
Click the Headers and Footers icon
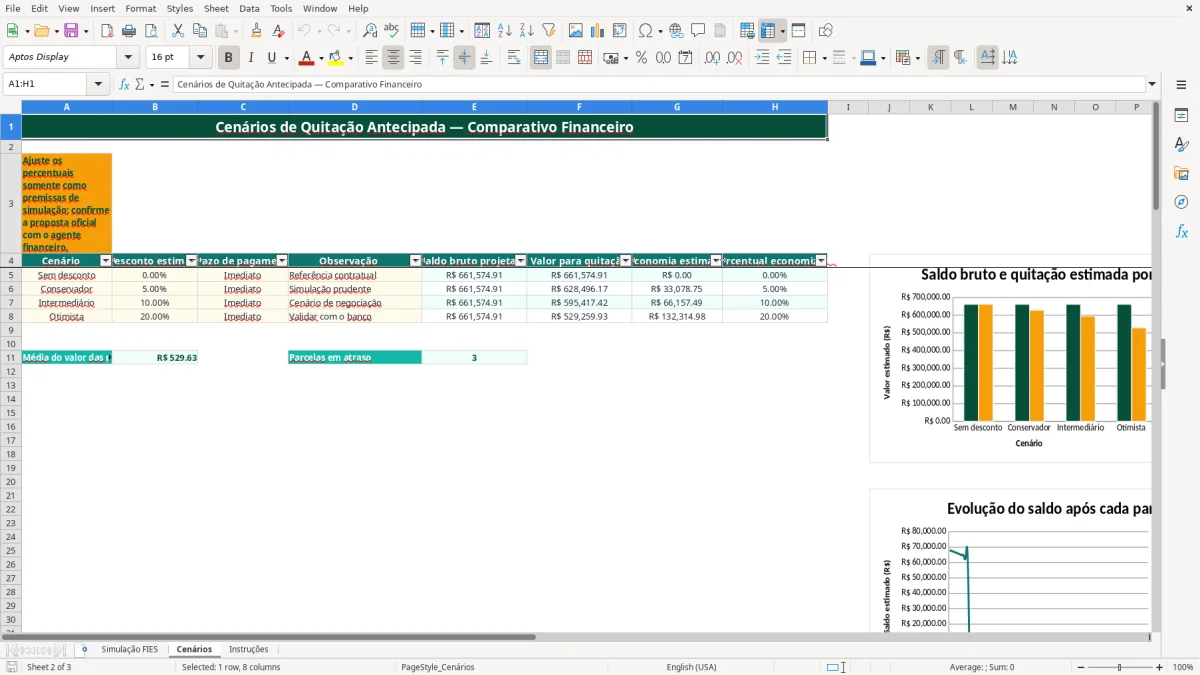(720, 31)
